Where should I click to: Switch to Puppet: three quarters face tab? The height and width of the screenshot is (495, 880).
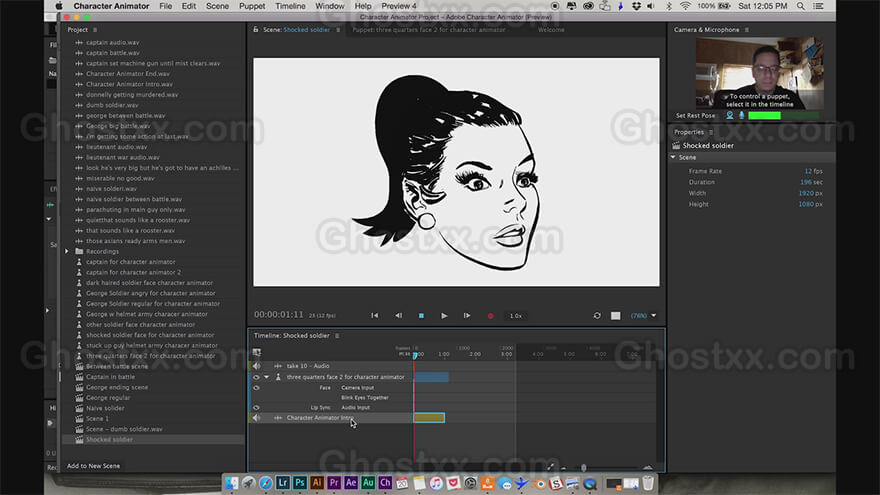coord(429,30)
